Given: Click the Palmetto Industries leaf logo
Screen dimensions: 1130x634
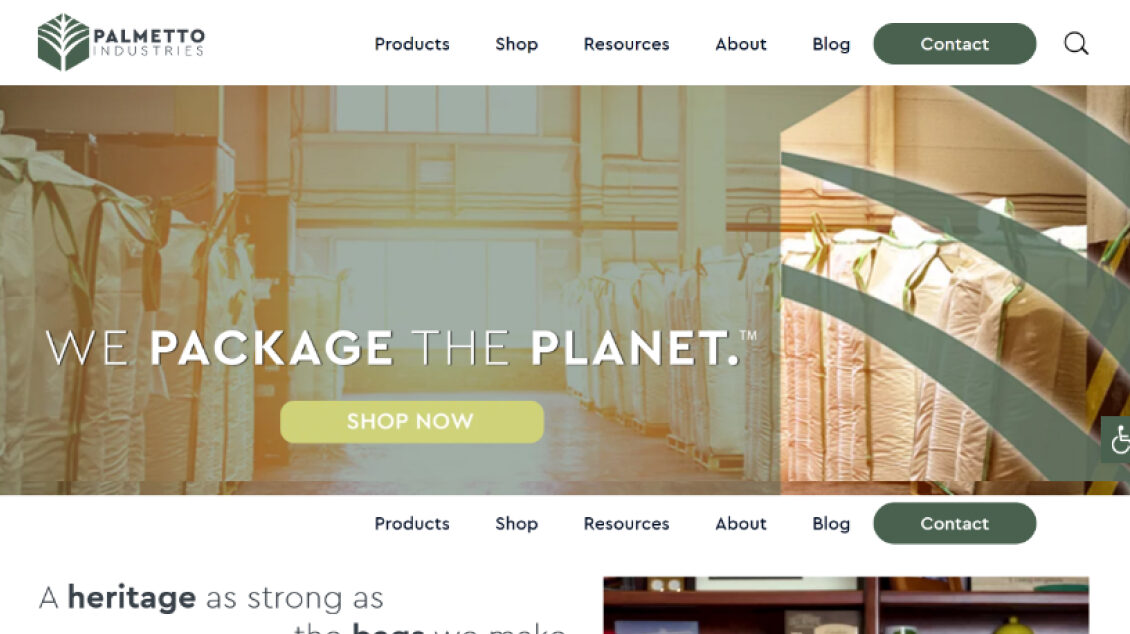Looking at the screenshot, I should point(63,42).
